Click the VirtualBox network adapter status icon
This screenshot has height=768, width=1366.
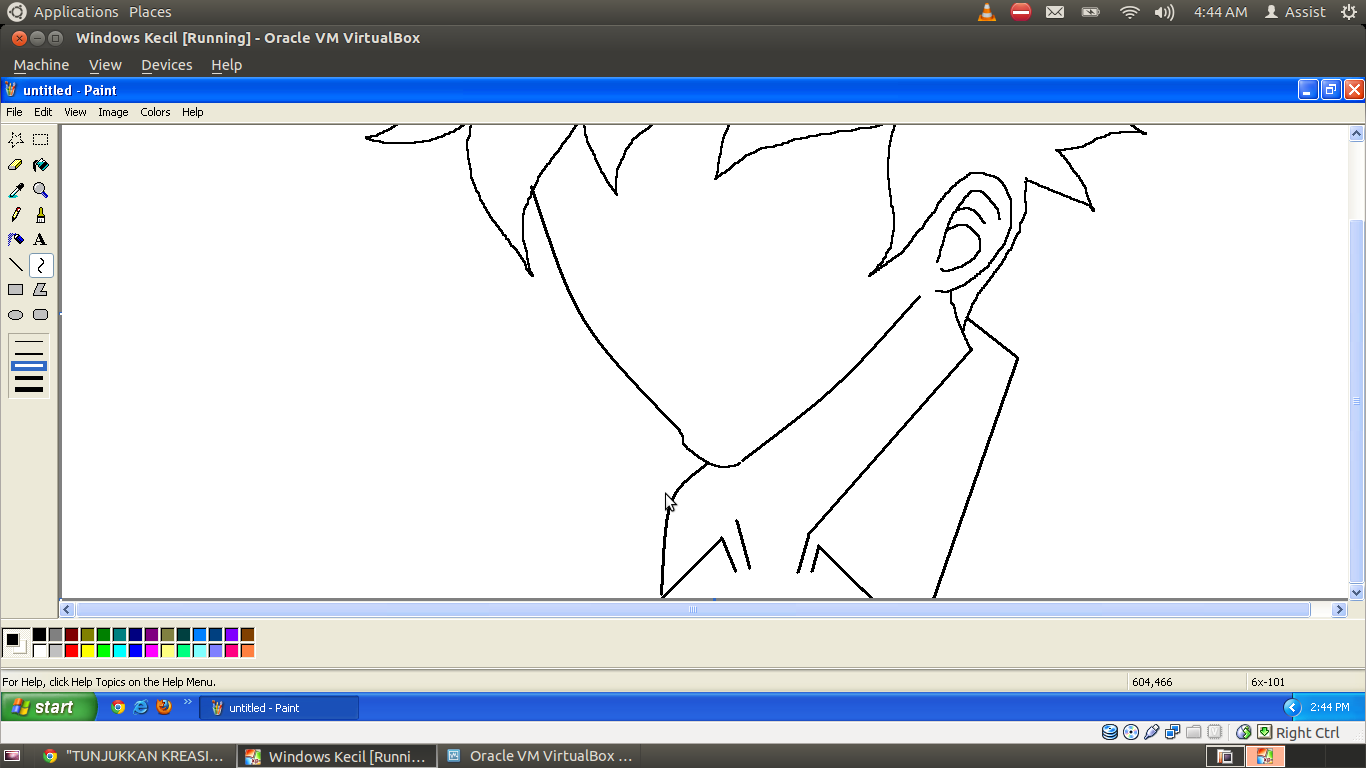click(1173, 732)
